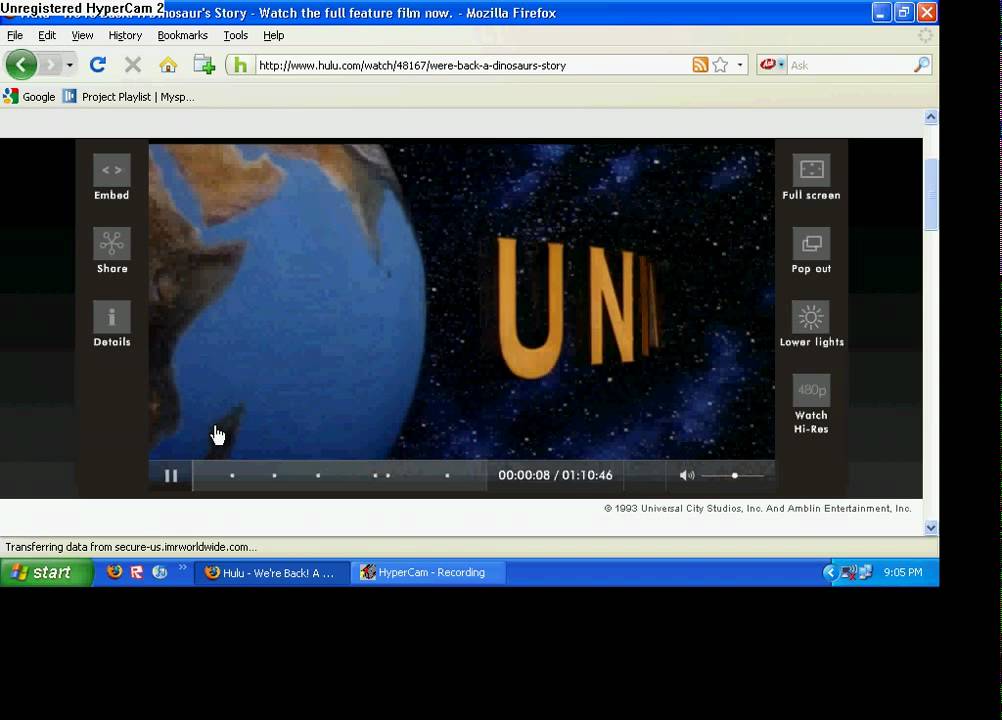
Task: Stop loading the page
Action: tap(133, 65)
